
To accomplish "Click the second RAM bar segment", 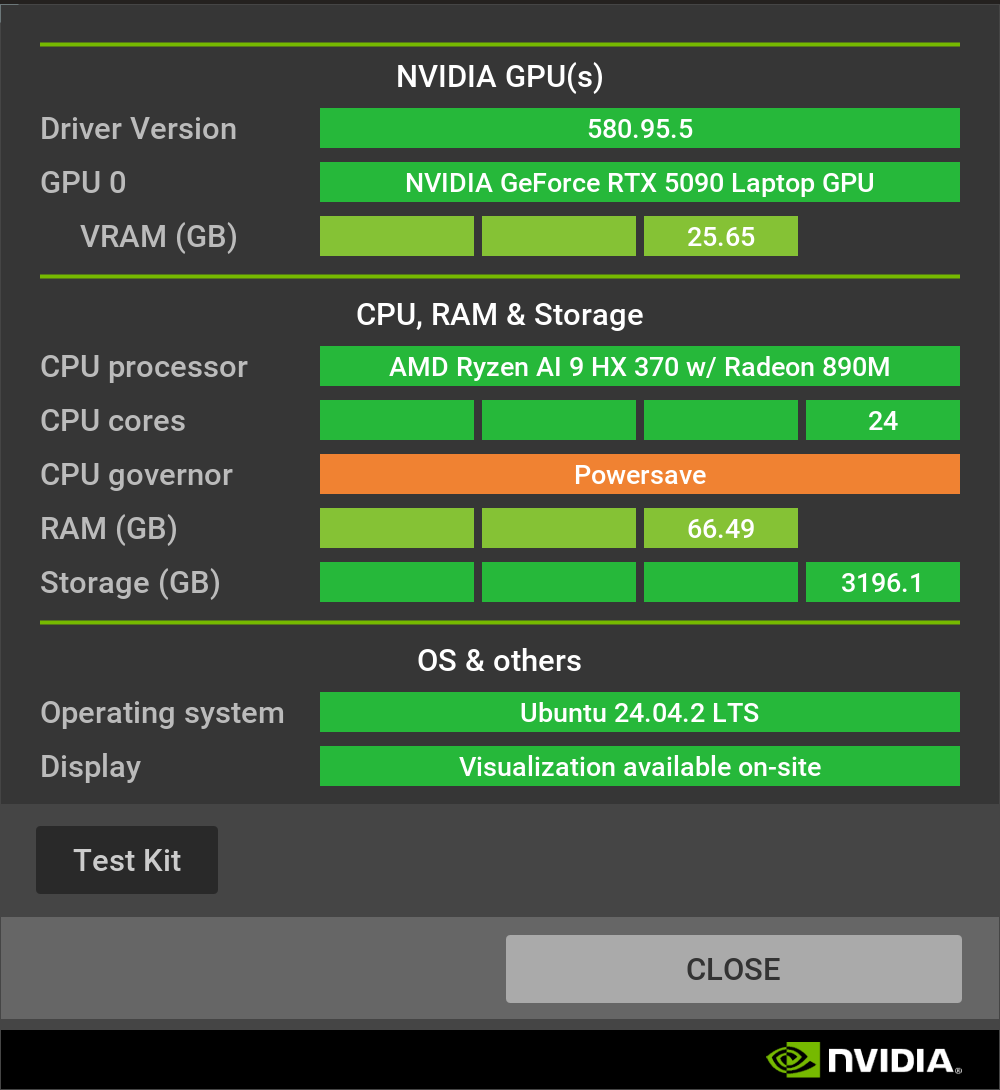I will [x=559, y=529].
